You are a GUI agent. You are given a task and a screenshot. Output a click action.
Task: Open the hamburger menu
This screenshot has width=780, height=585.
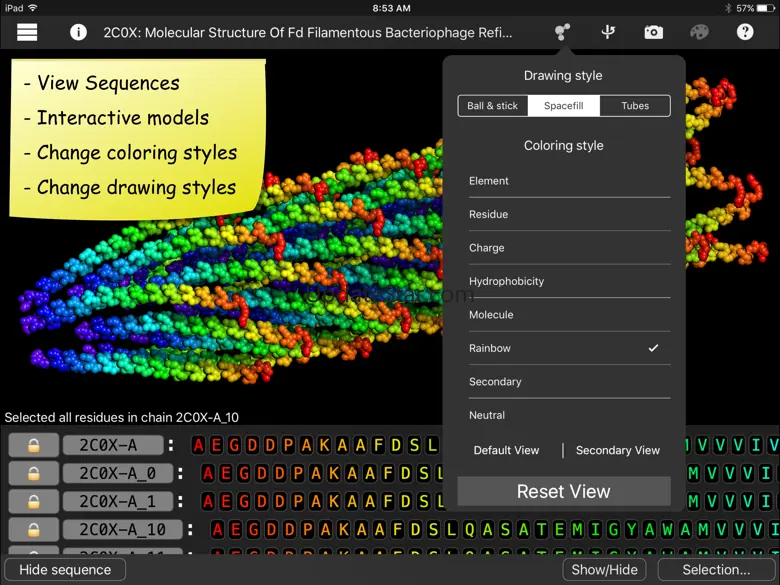(27, 32)
